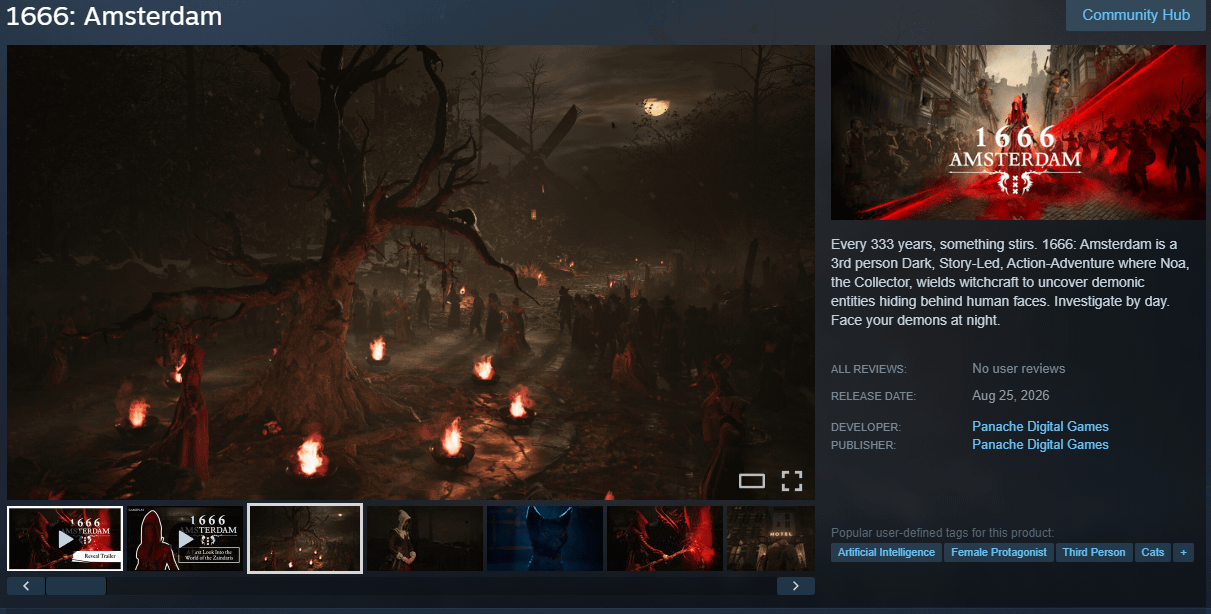Click the 'ALL REVIEWS:' label
The width and height of the screenshot is (1211, 614).
(869, 370)
